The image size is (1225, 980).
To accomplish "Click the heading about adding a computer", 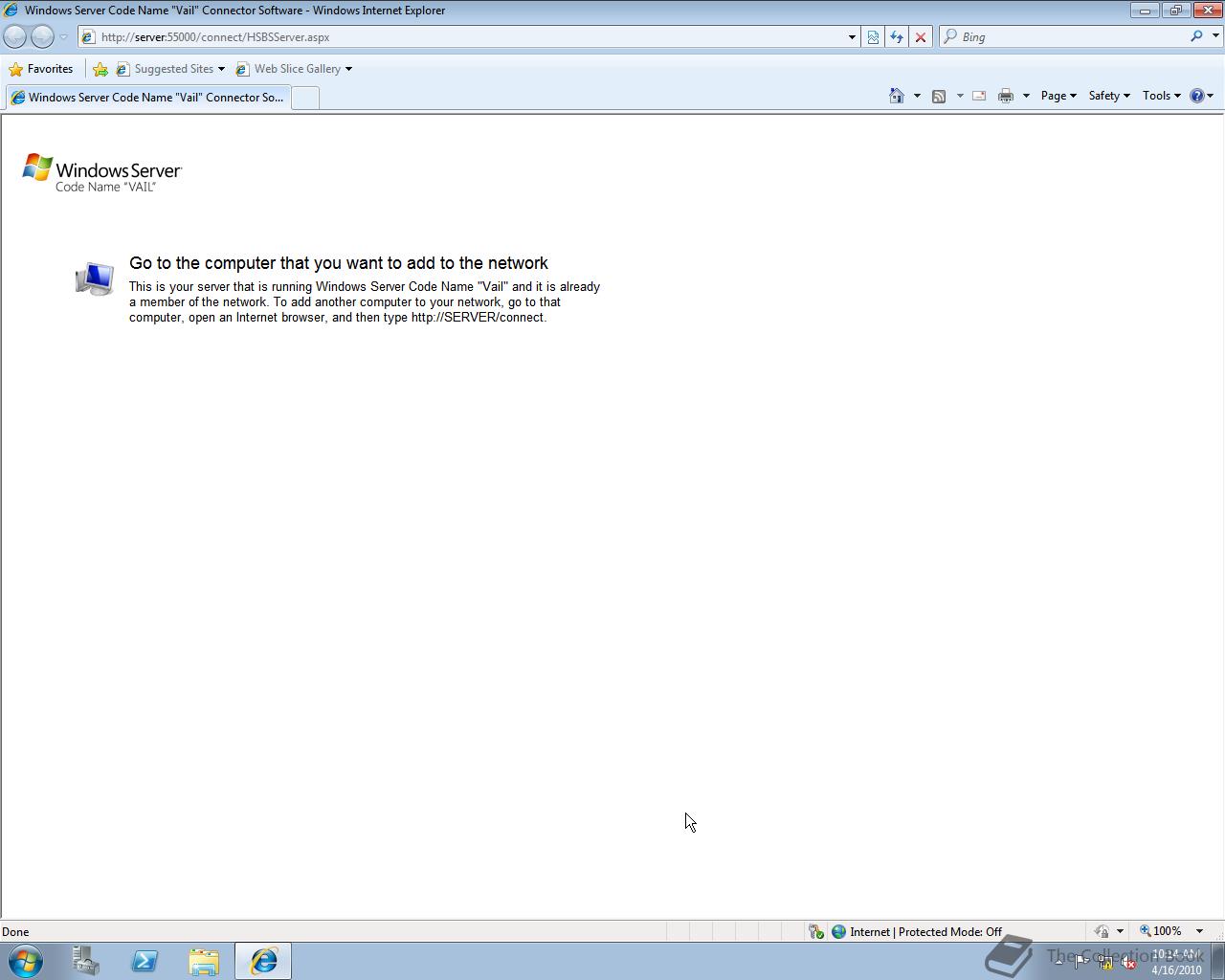I will pos(339,263).
